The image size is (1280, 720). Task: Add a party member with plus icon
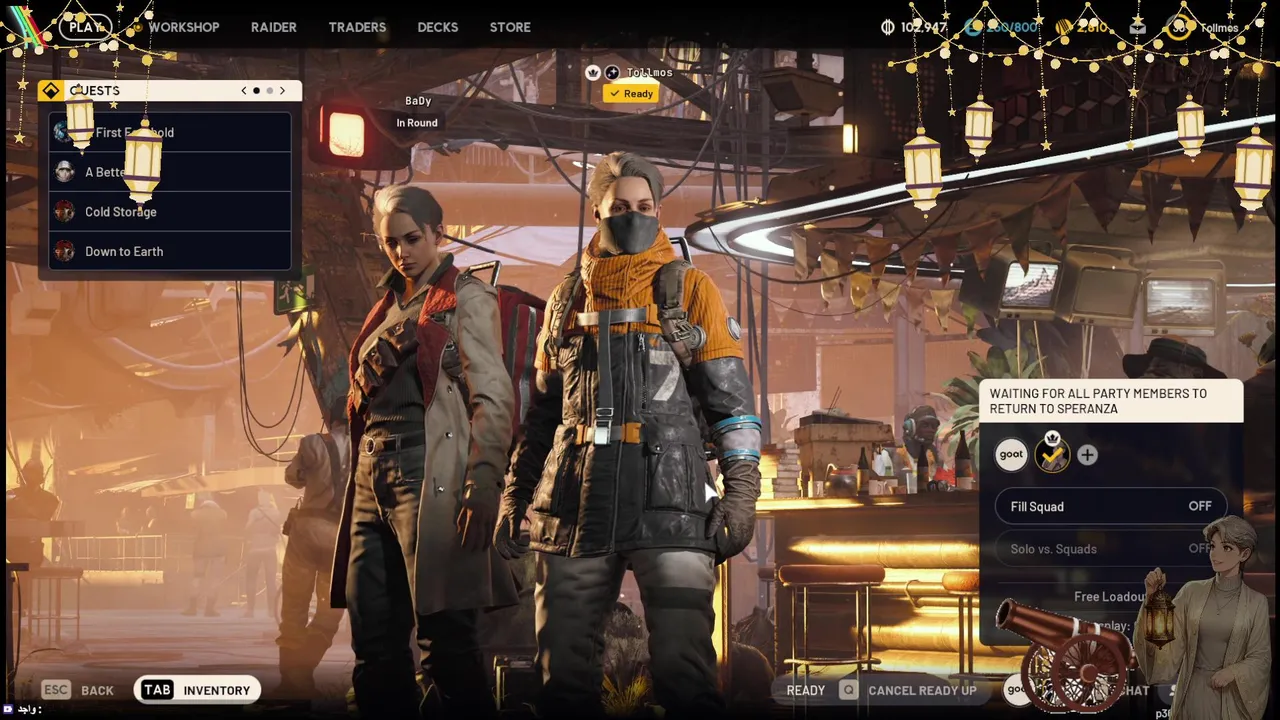click(x=1087, y=455)
